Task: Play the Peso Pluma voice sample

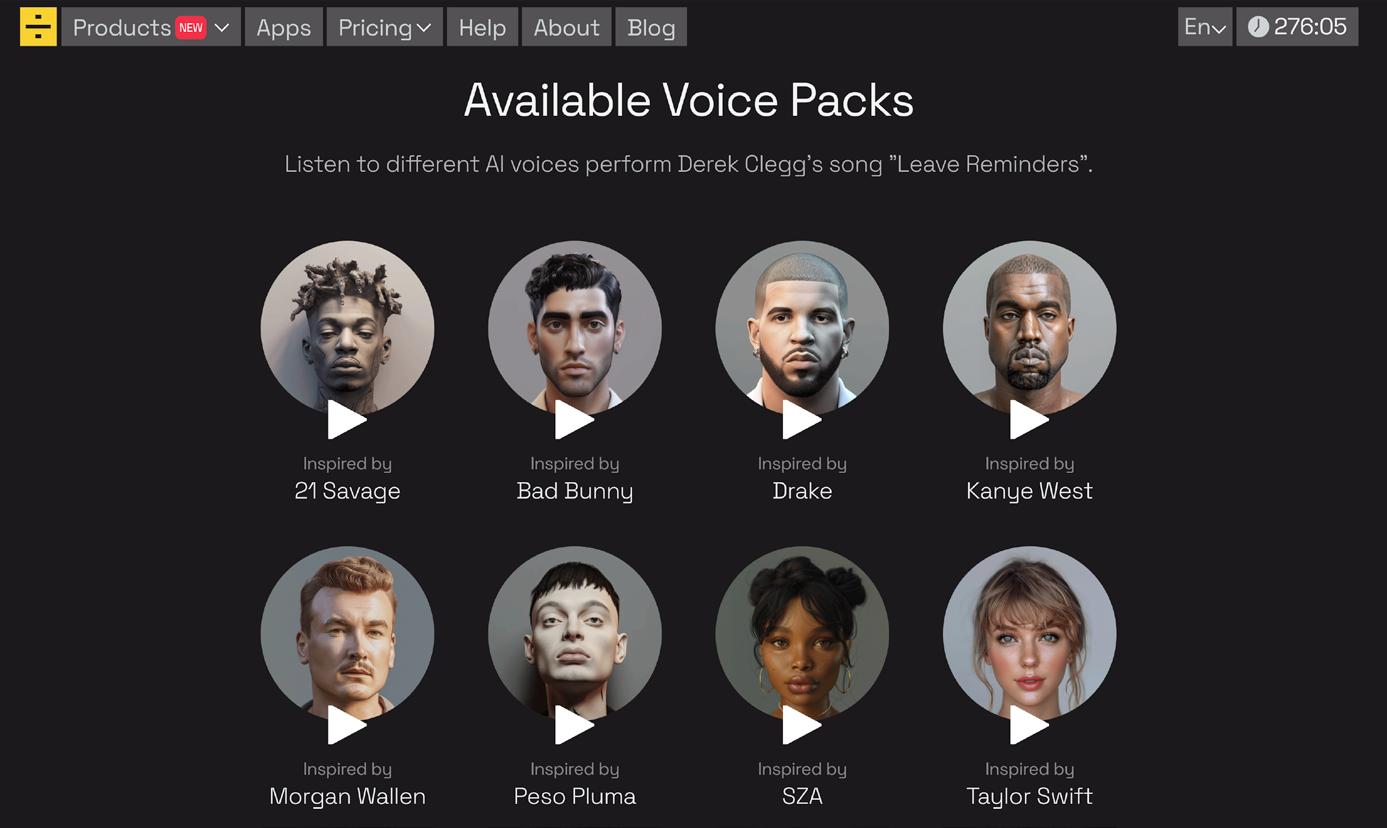Action: [x=574, y=725]
